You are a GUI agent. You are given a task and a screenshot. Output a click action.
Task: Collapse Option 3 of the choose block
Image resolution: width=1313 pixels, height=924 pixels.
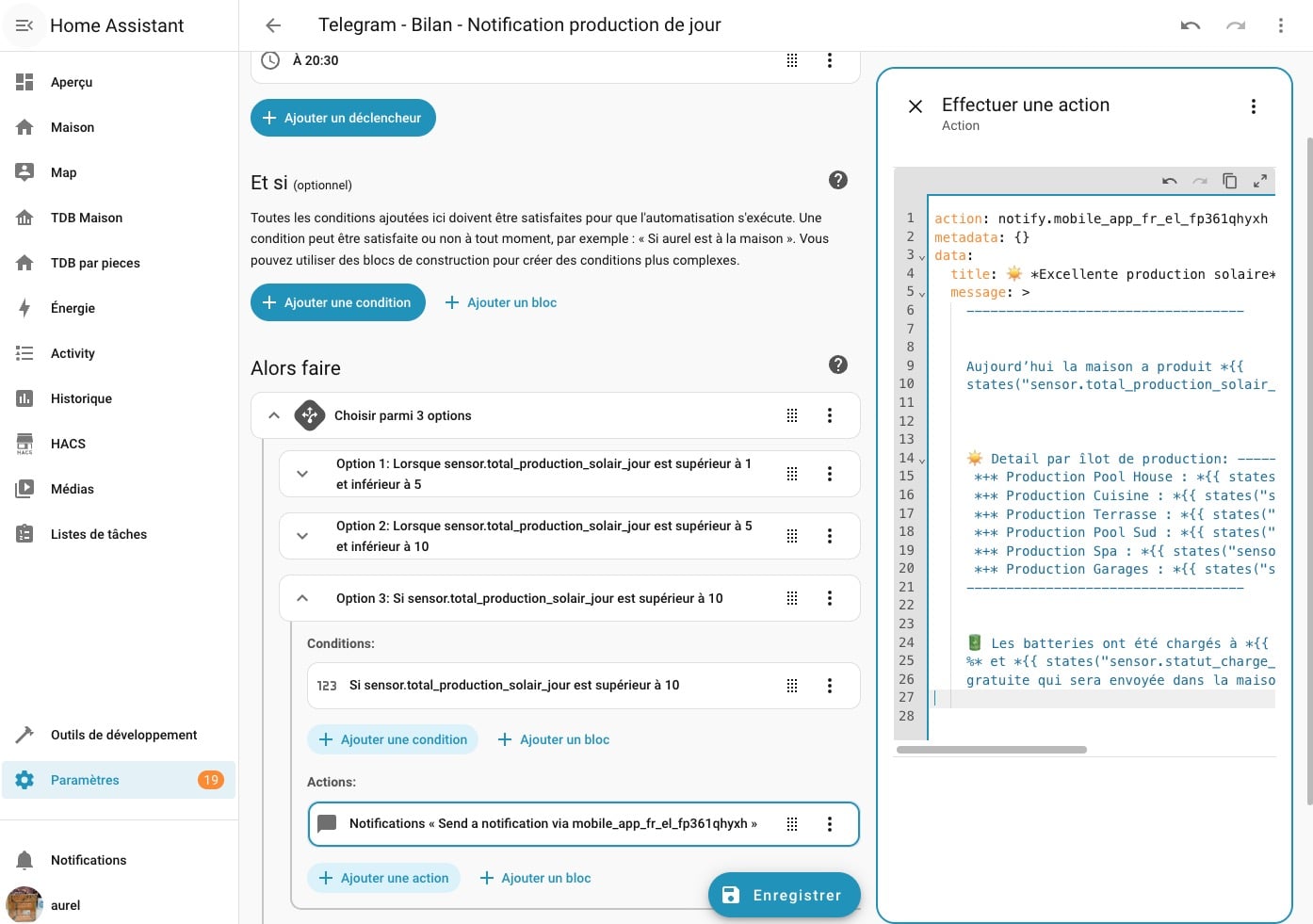pyautogui.click(x=302, y=598)
